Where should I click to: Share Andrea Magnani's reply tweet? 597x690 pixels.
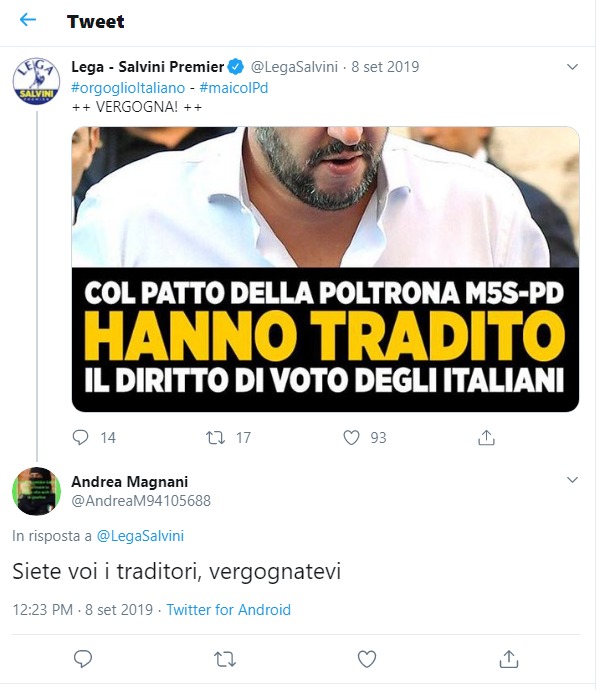point(509,659)
